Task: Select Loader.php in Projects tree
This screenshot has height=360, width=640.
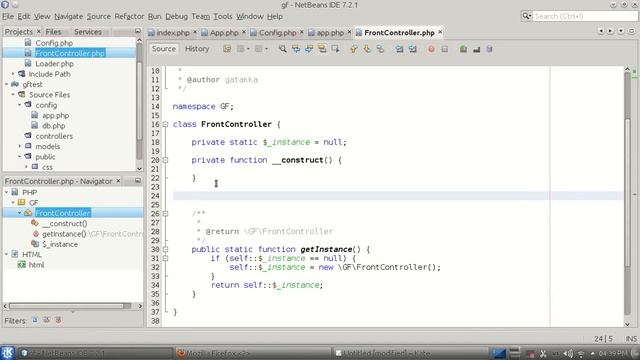Action: tap(54, 64)
